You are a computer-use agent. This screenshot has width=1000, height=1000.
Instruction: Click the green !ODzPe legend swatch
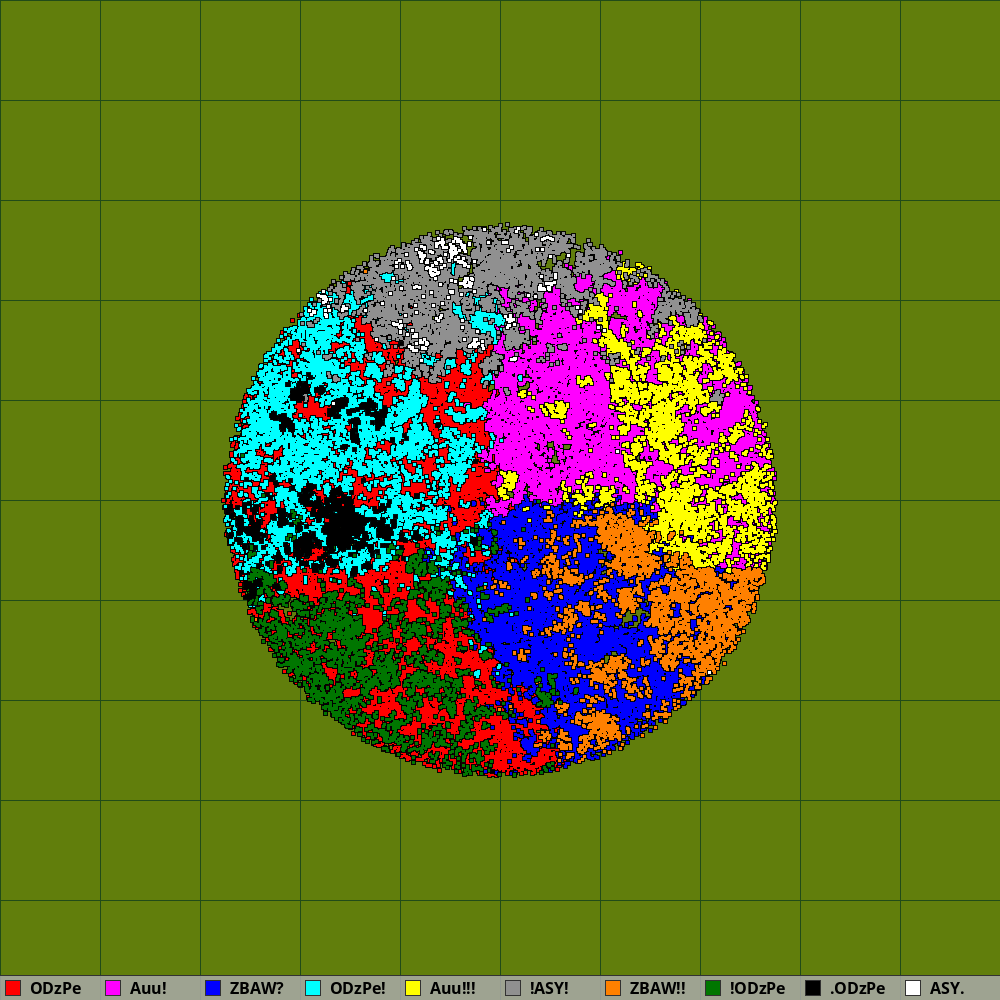pyautogui.click(x=713, y=988)
